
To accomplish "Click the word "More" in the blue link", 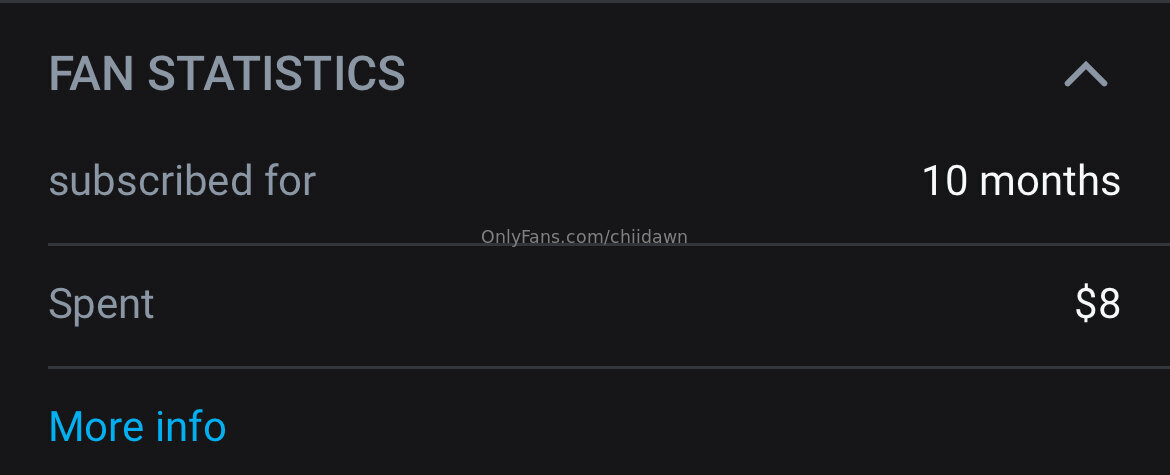I will pyautogui.click(x=94, y=427).
